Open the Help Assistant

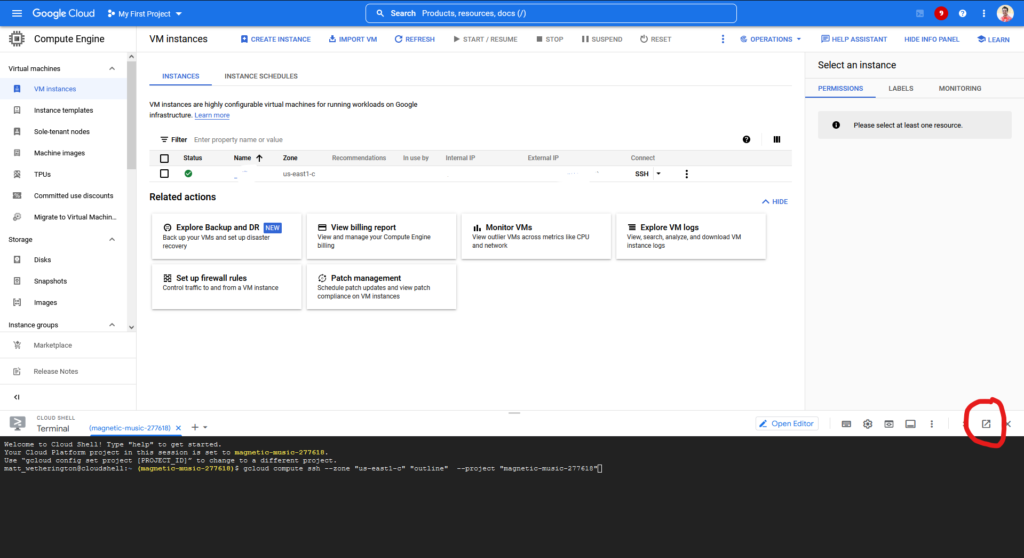(854, 39)
